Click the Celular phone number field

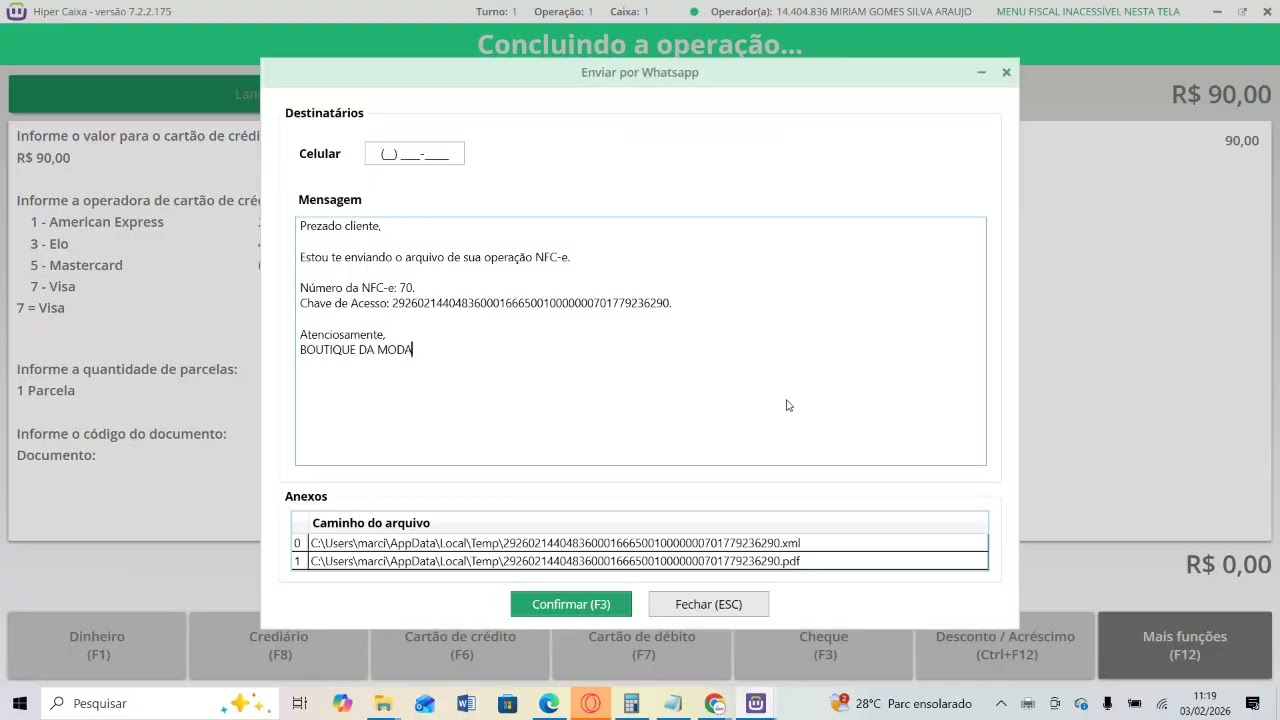[414, 154]
